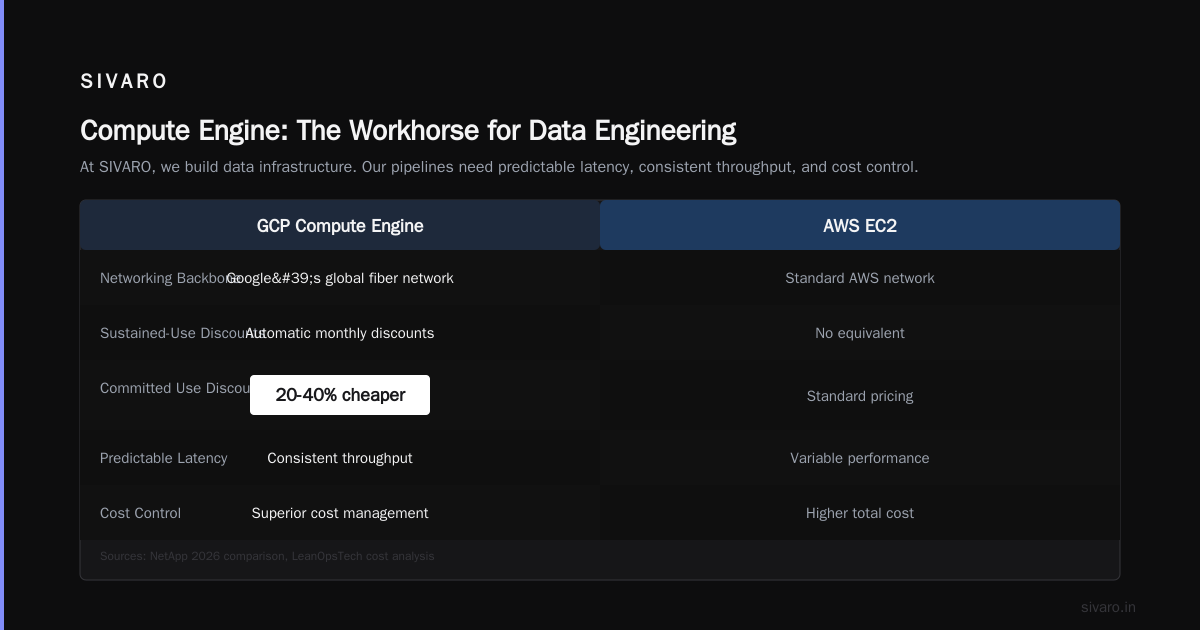Click the 'Standard AWS network' cell

[860, 278]
